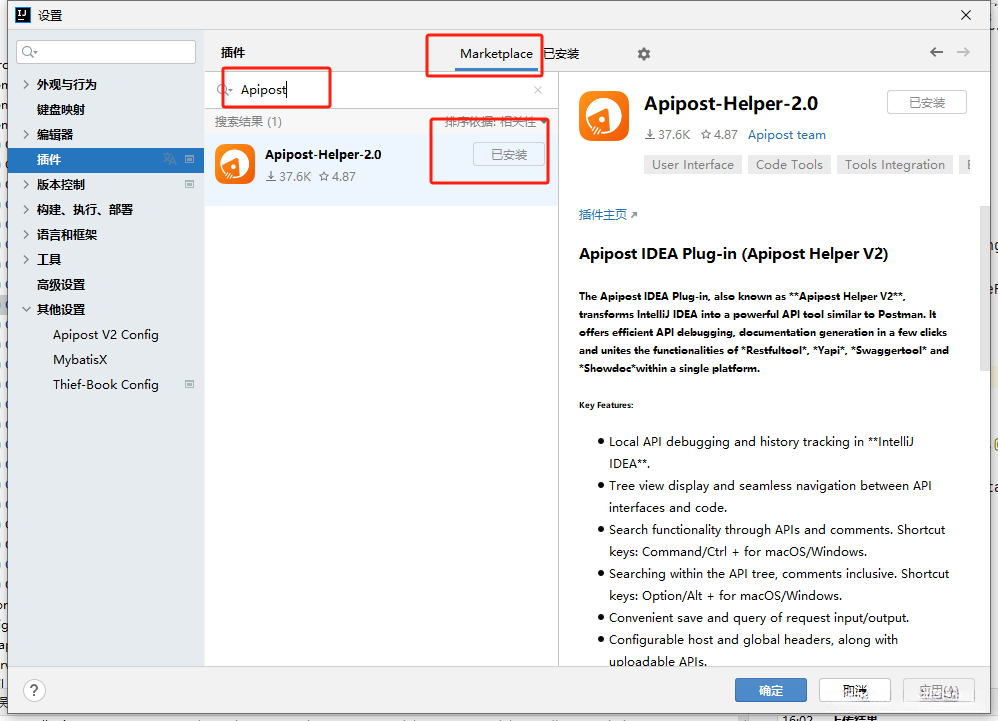Click the 确定 button
Image resolution: width=998 pixels, height=721 pixels.
(771, 690)
